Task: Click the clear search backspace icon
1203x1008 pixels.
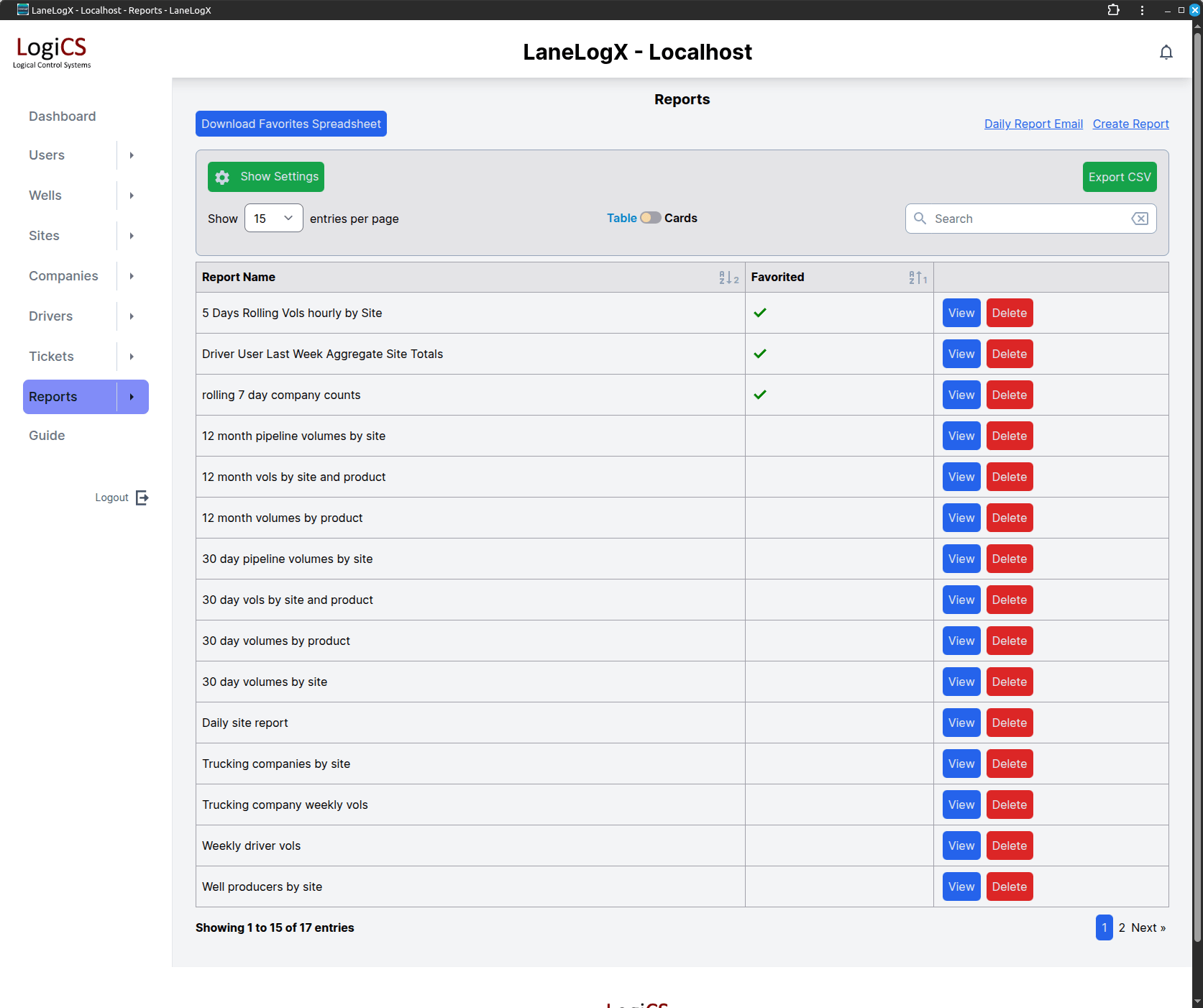Action: click(x=1140, y=219)
